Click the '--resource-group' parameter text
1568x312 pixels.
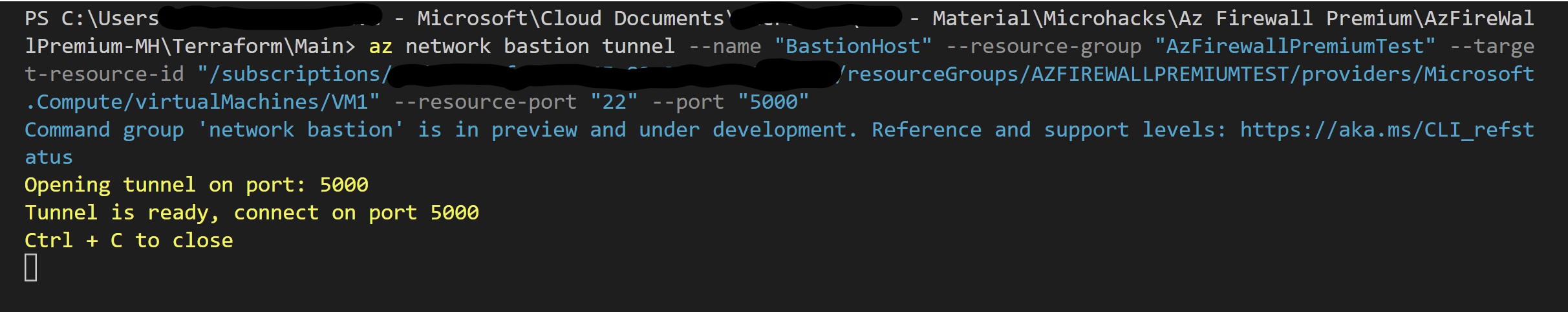click(1044, 47)
